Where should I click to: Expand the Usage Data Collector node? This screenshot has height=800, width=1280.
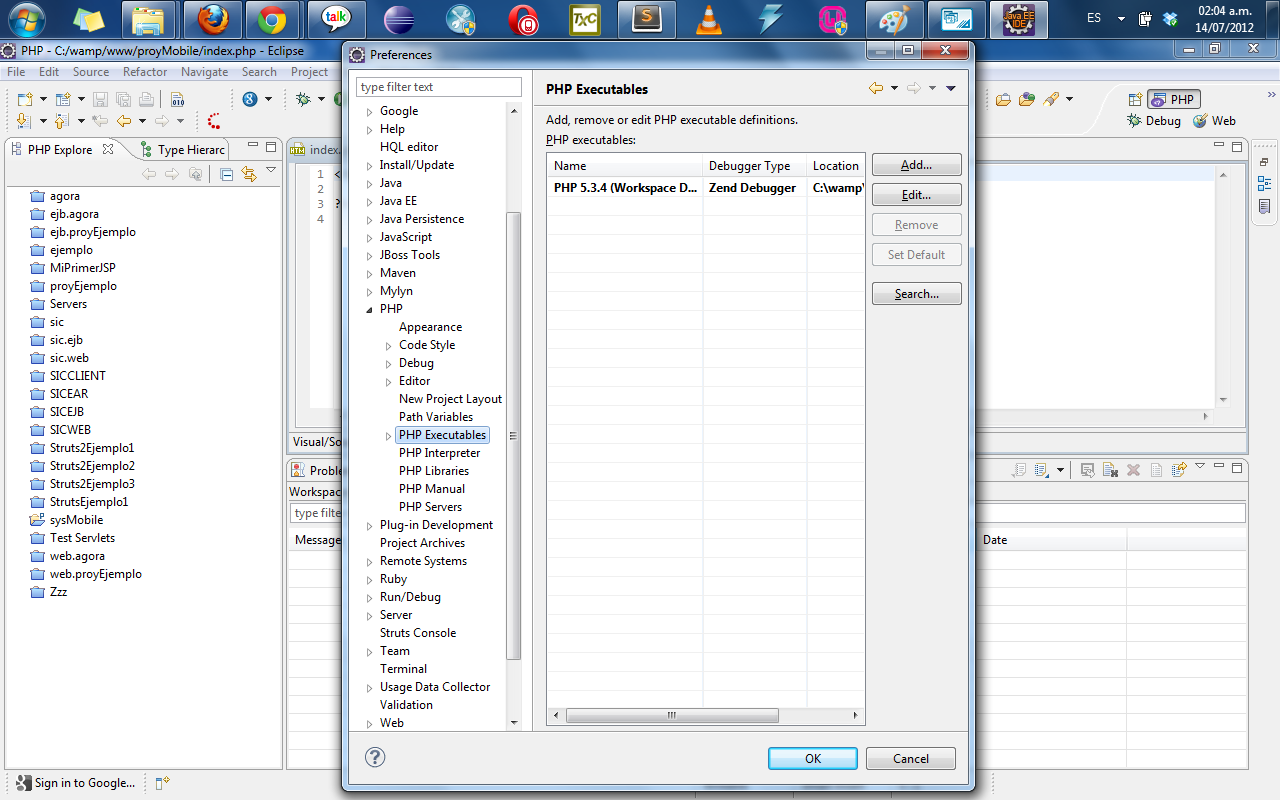tap(369, 688)
